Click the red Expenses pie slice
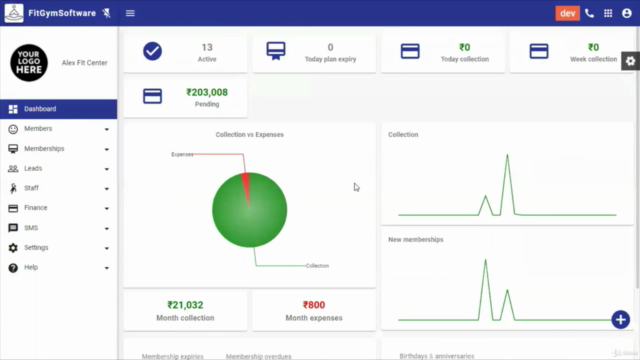The height and width of the screenshot is (360, 640). pos(246,183)
